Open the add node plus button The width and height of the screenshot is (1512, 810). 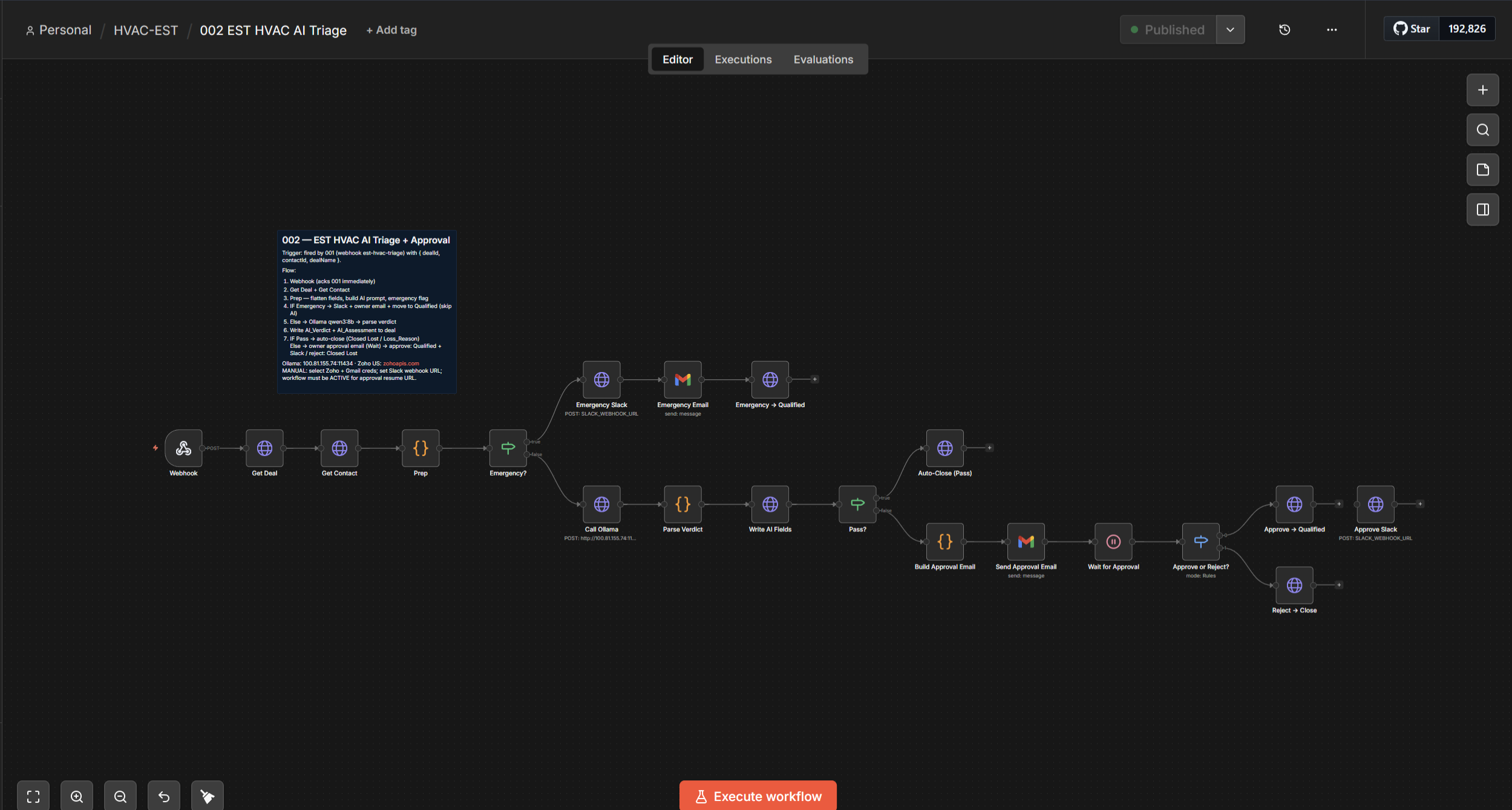[1482, 90]
